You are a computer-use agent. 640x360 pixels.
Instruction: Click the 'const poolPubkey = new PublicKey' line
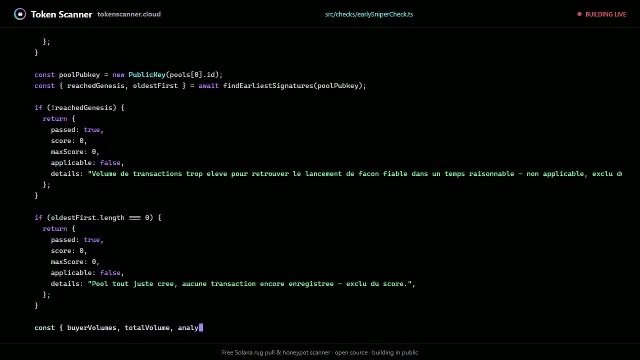pos(129,75)
